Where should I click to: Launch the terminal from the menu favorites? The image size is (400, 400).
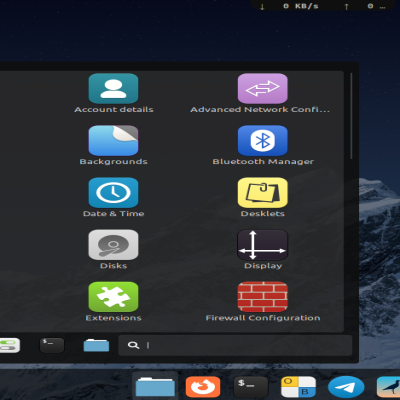point(52,345)
